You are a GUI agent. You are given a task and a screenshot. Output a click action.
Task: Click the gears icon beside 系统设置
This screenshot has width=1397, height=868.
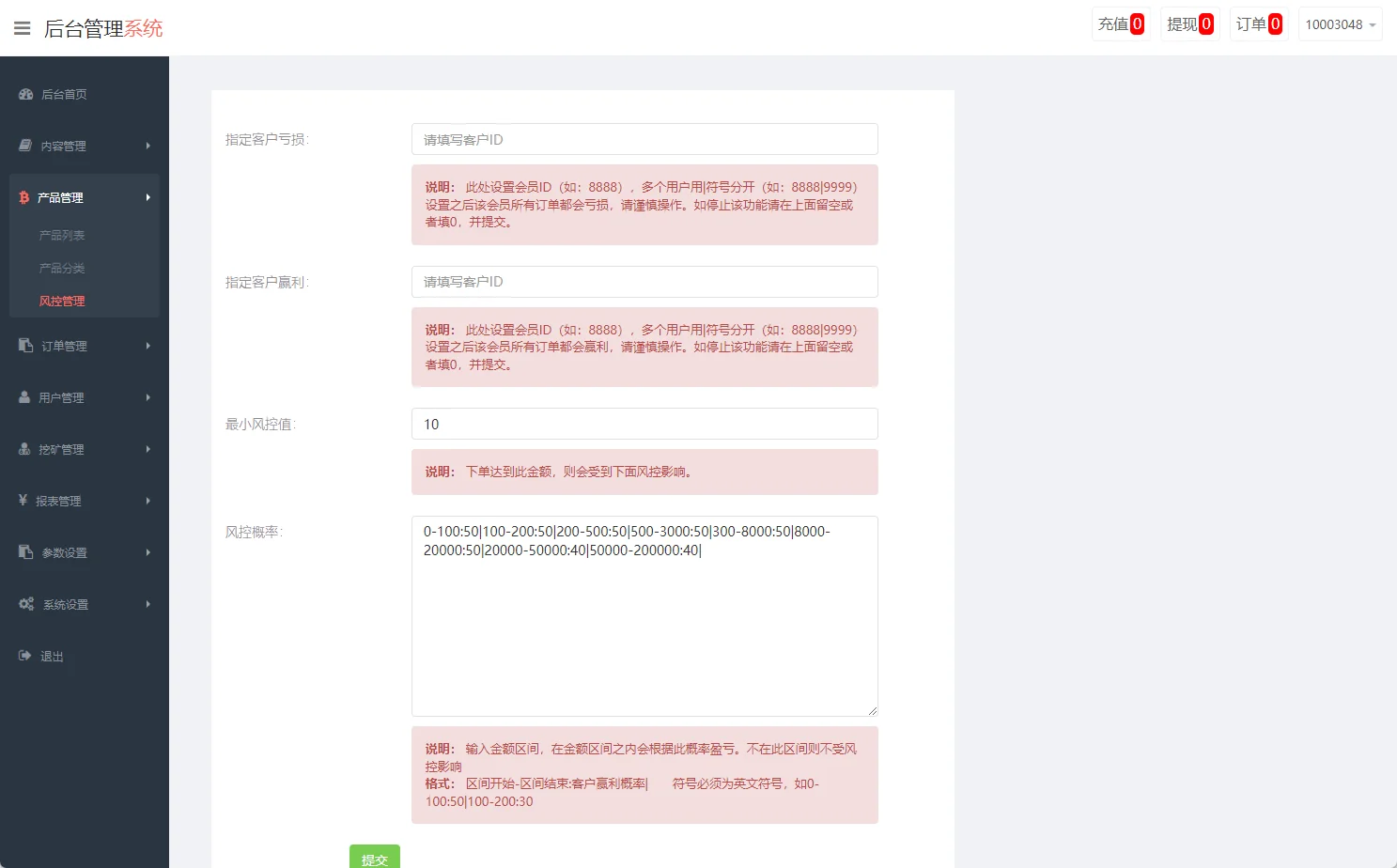point(26,604)
